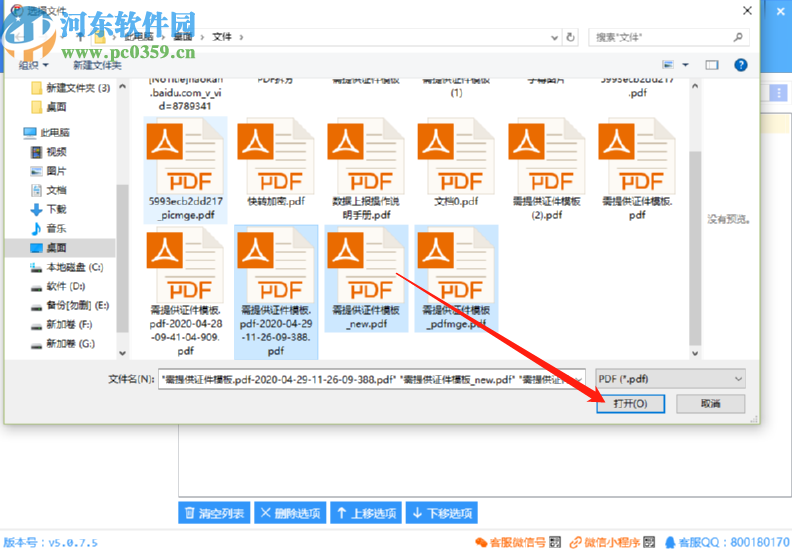Open 新建文件夹 (3) in sidebar
The height and width of the screenshot is (554, 792).
pos(70,88)
